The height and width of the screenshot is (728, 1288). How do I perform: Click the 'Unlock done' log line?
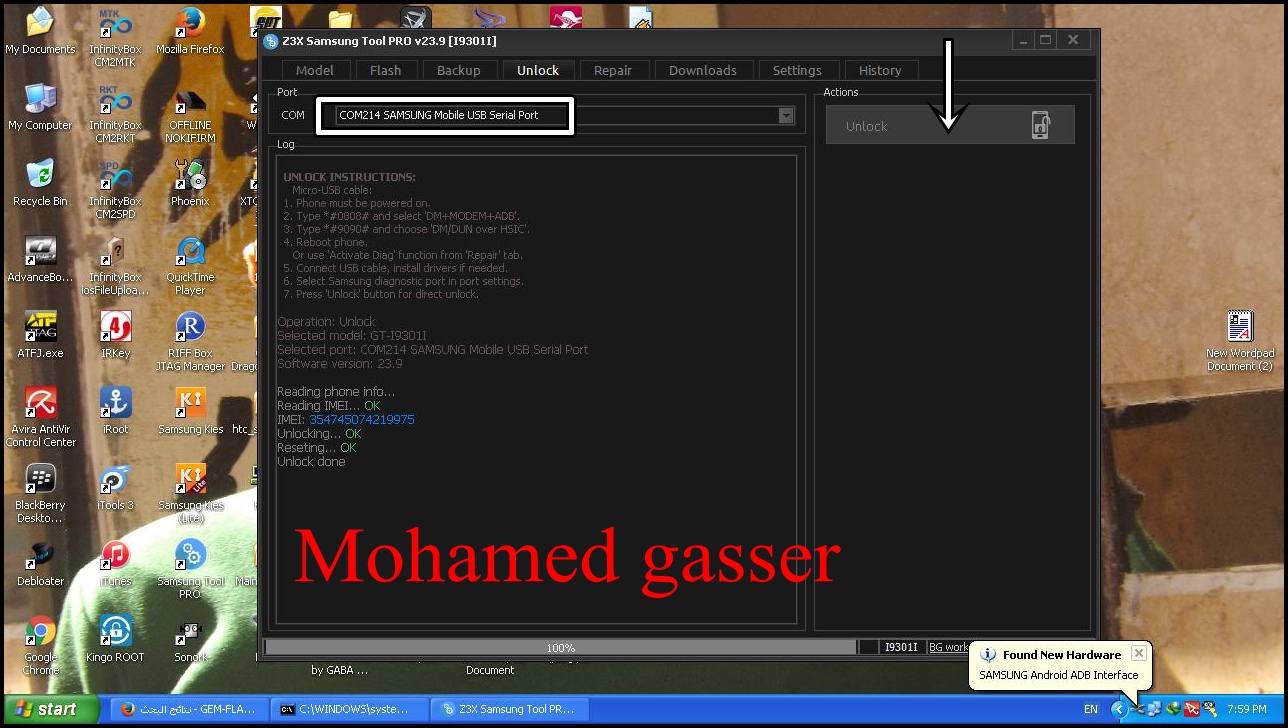pos(311,462)
